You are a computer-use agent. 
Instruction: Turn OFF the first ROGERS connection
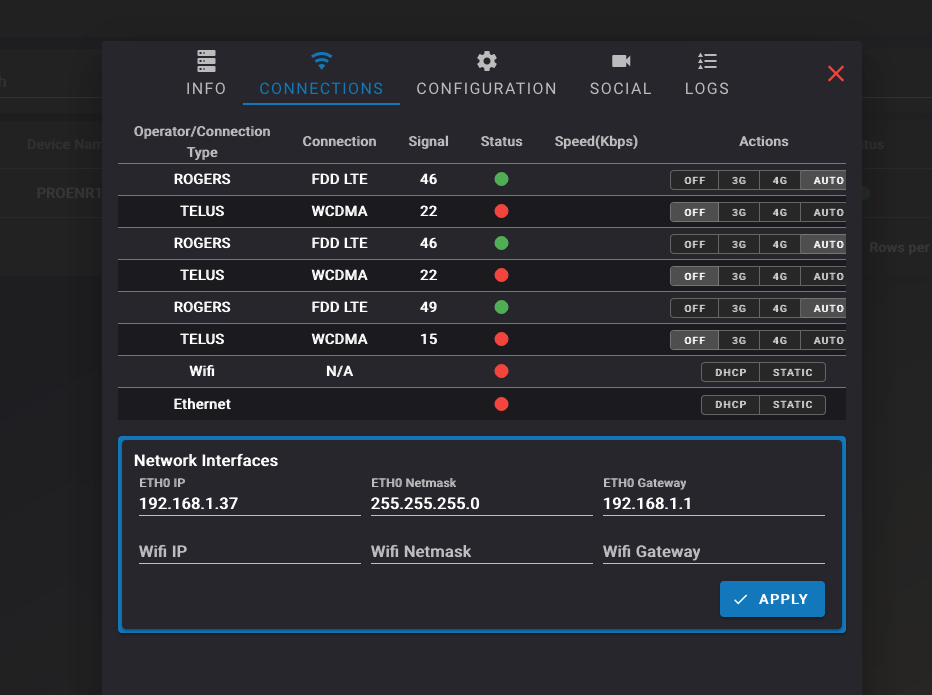(694, 180)
